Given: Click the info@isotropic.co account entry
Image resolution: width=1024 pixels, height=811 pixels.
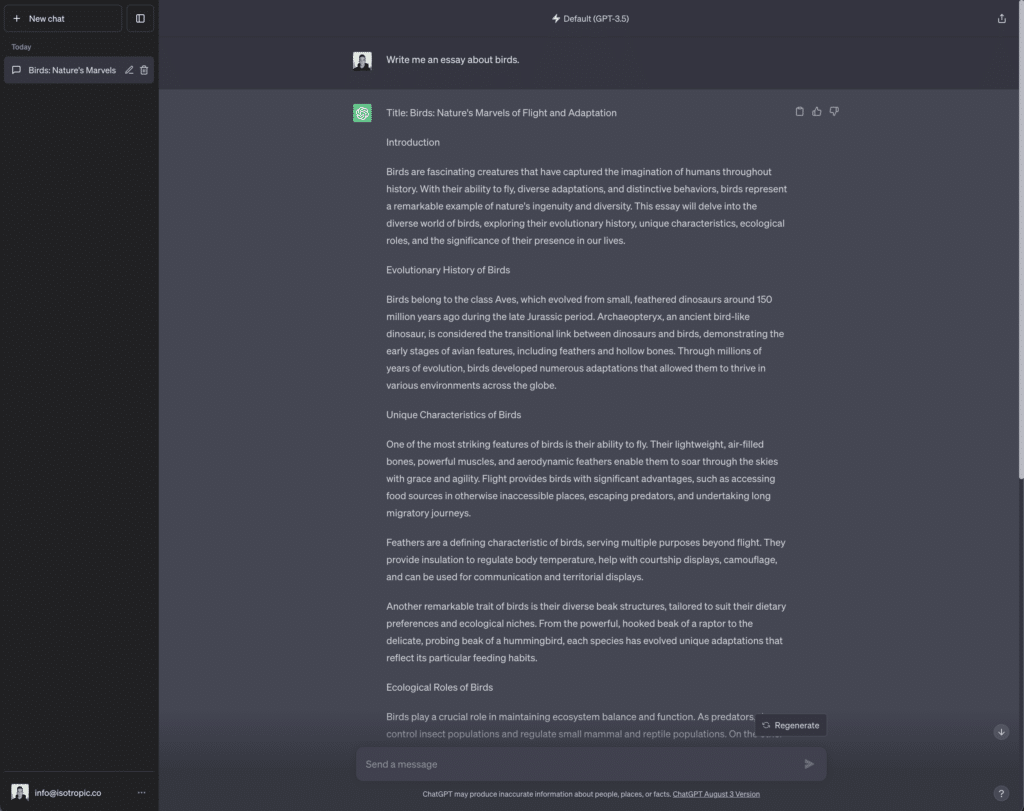Looking at the screenshot, I should pos(79,793).
